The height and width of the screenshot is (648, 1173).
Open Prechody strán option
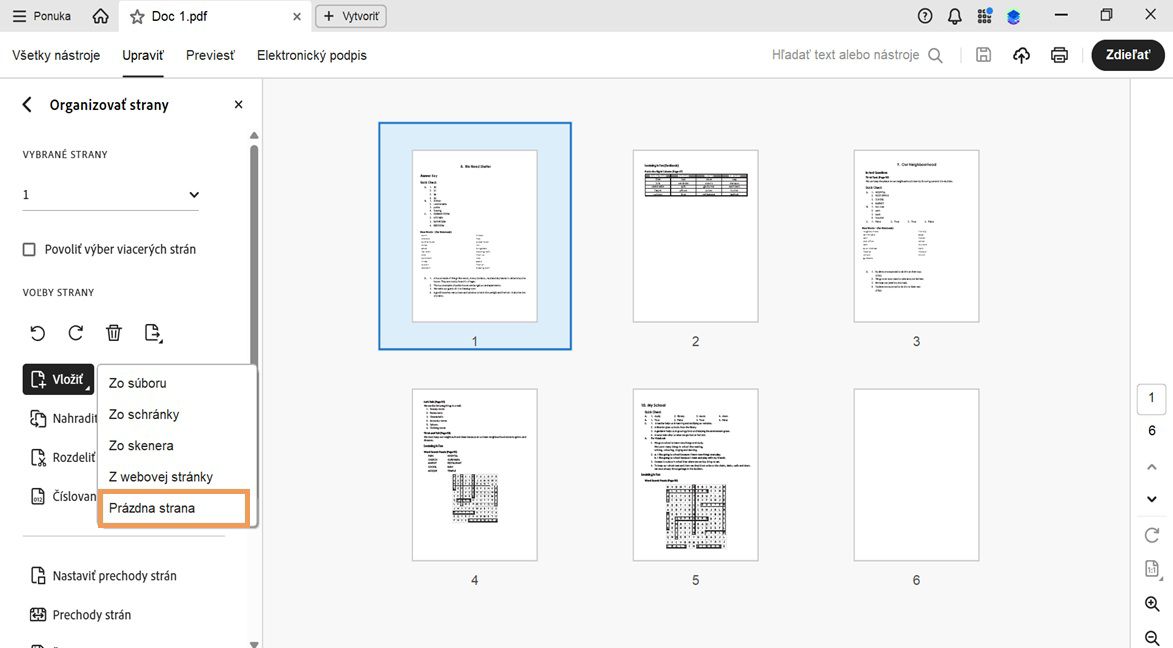pyautogui.click(x=80, y=614)
